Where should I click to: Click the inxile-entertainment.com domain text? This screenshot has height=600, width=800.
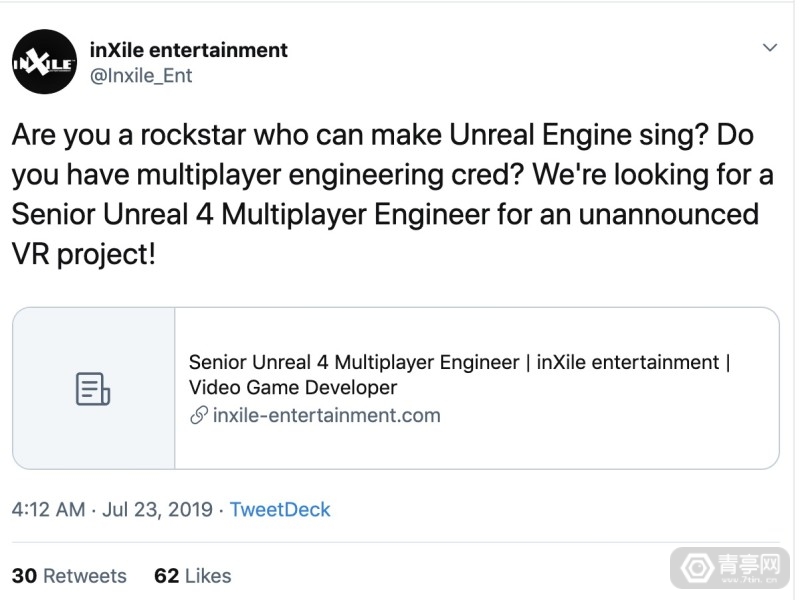point(326,415)
